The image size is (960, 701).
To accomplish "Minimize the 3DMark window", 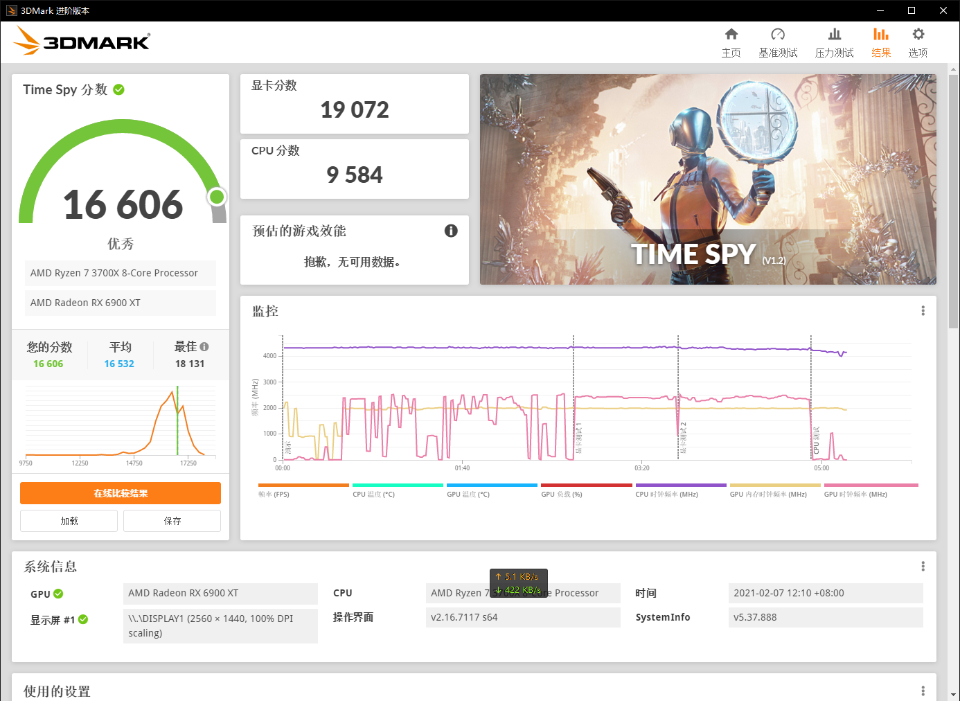I will [x=880, y=10].
